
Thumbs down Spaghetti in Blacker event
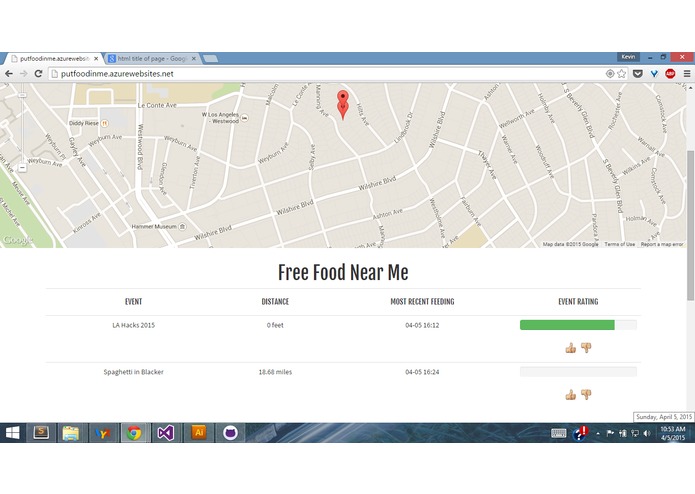(x=586, y=394)
